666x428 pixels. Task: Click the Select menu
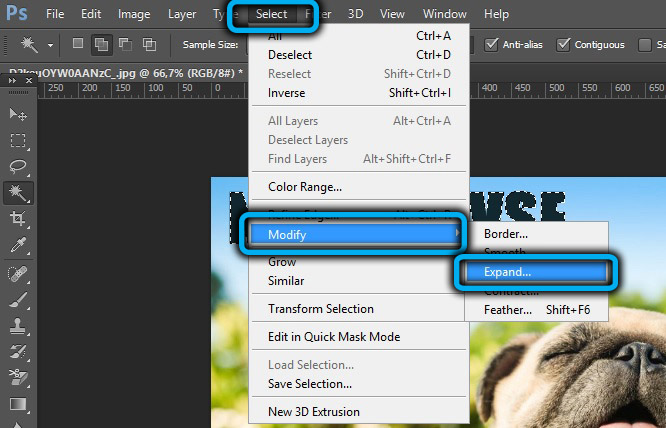click(272, 14)
